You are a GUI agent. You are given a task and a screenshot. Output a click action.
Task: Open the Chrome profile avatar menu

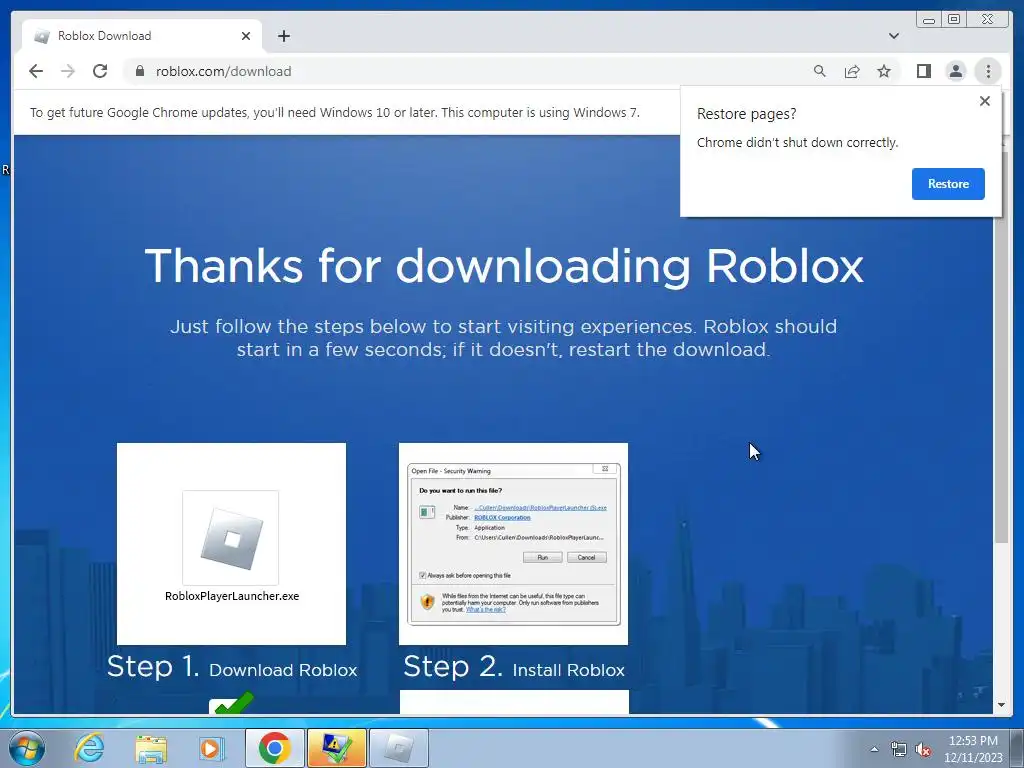coord(955,71)
